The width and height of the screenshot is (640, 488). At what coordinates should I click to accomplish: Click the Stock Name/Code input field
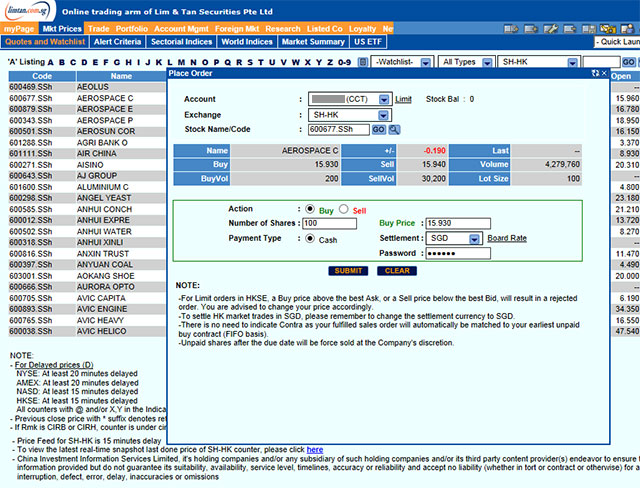pos(339,130)
